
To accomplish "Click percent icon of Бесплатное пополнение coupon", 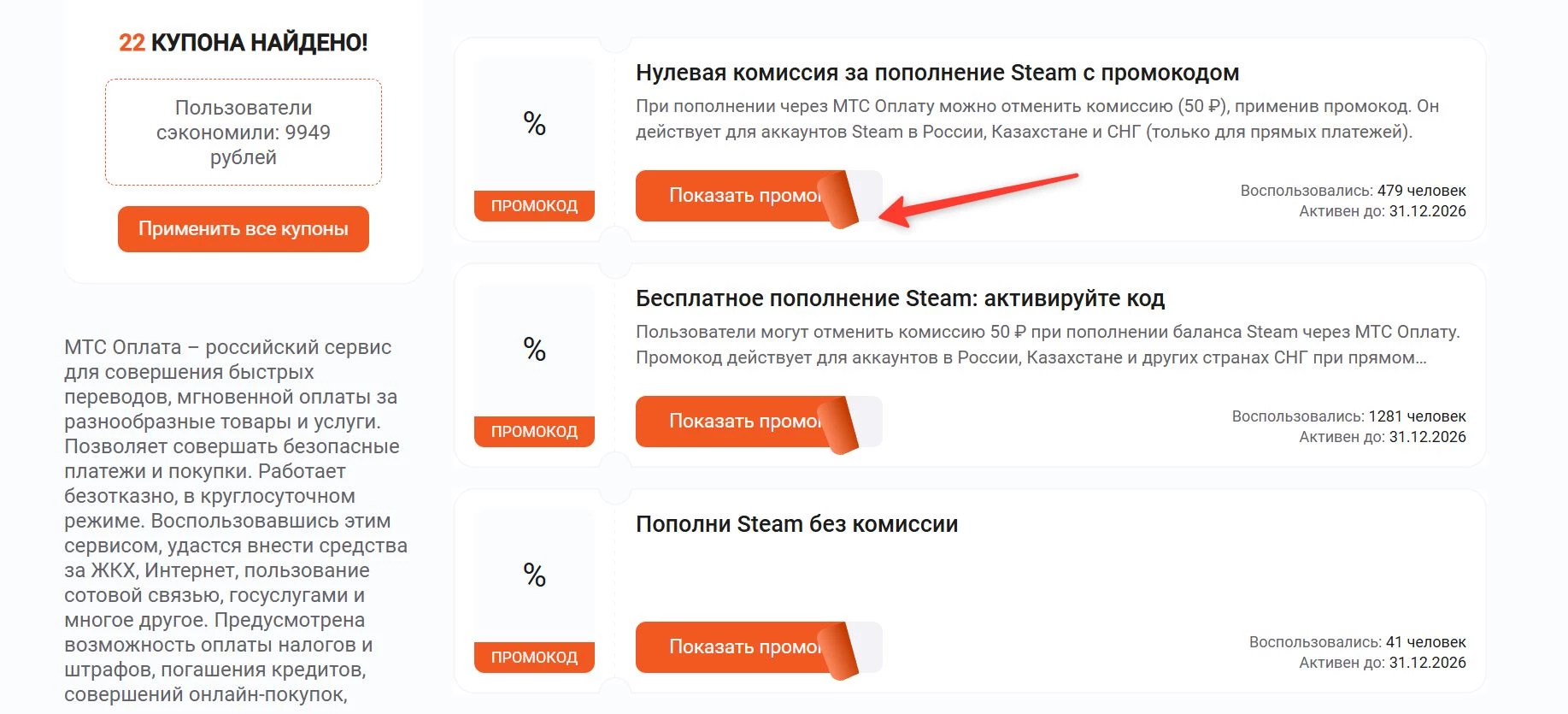I will coord(534,350).
